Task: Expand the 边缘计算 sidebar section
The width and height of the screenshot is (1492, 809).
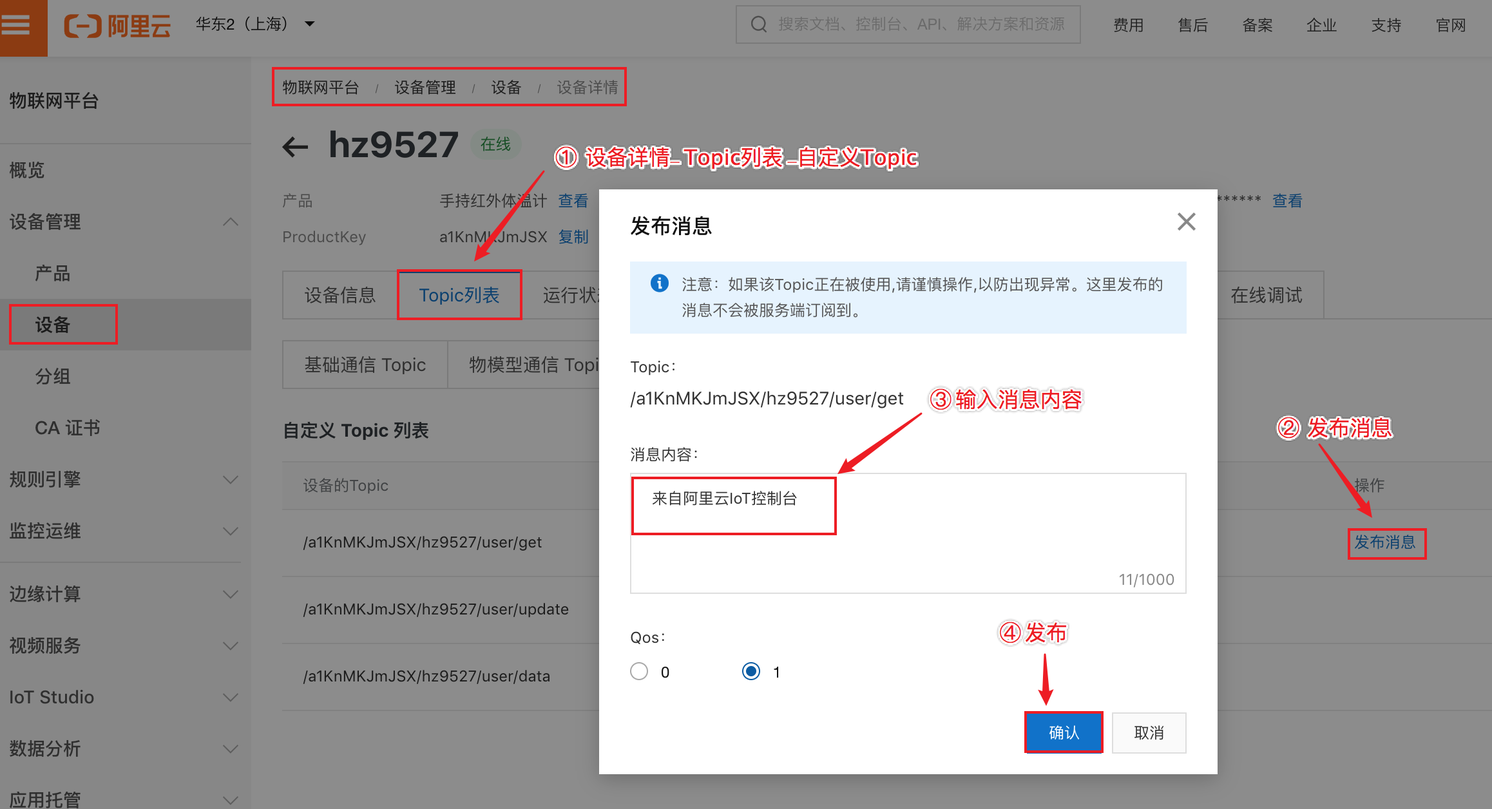Action: click(125, 594)
